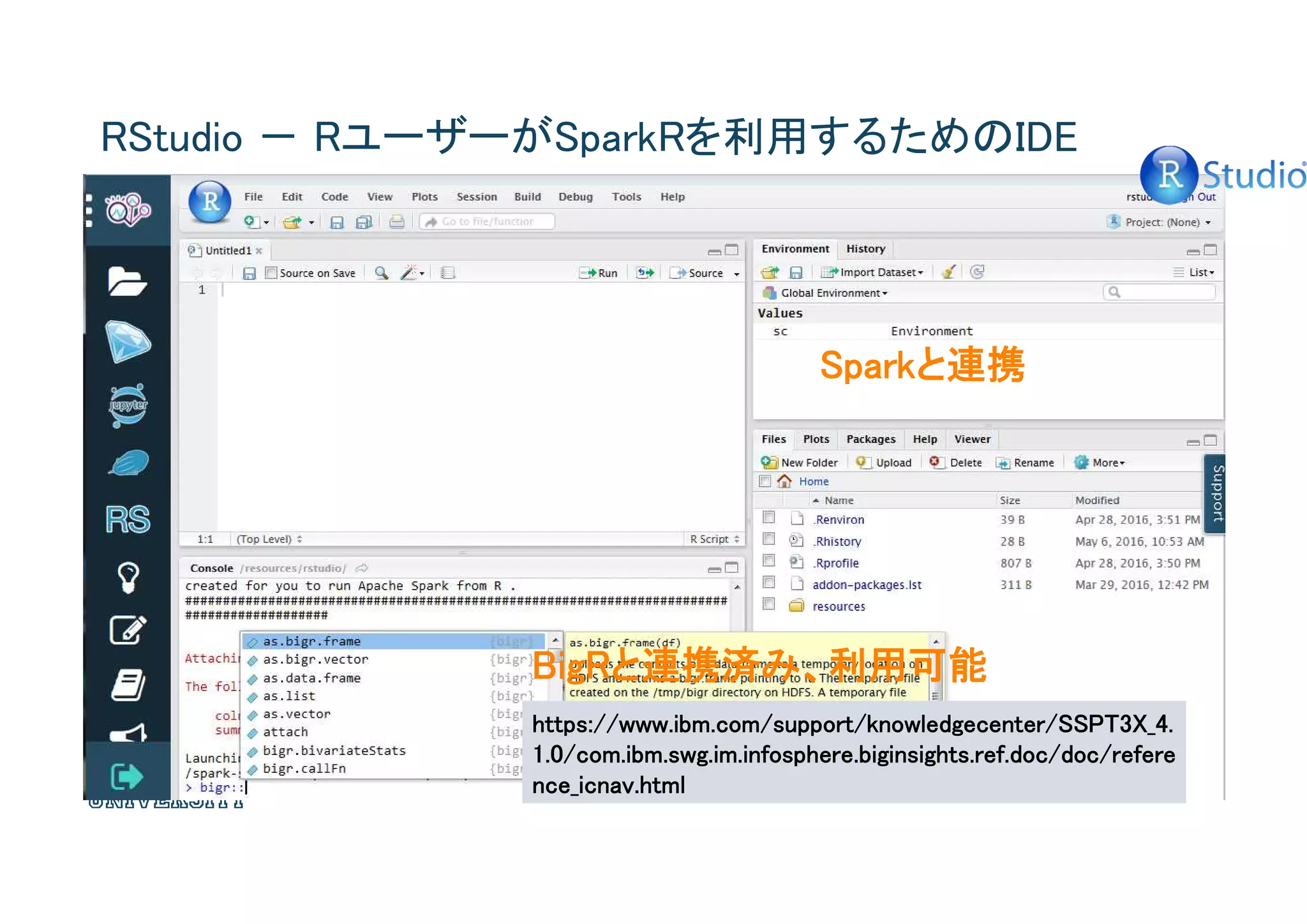Sort files by the Name column header
The width and height of the screenshot is (1307, 924).
click(838, 500)
